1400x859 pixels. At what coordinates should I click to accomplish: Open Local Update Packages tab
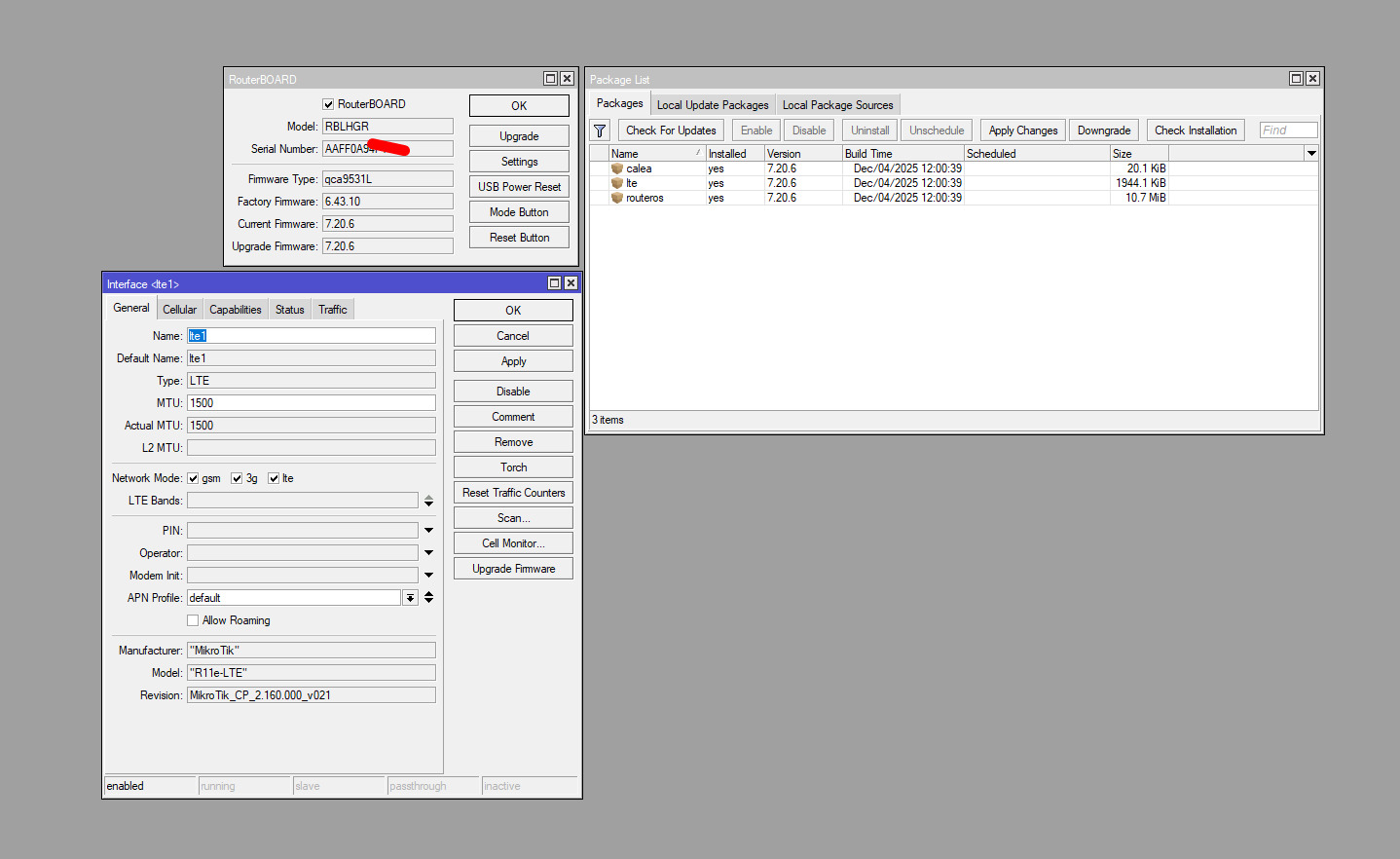click(713, 105)
